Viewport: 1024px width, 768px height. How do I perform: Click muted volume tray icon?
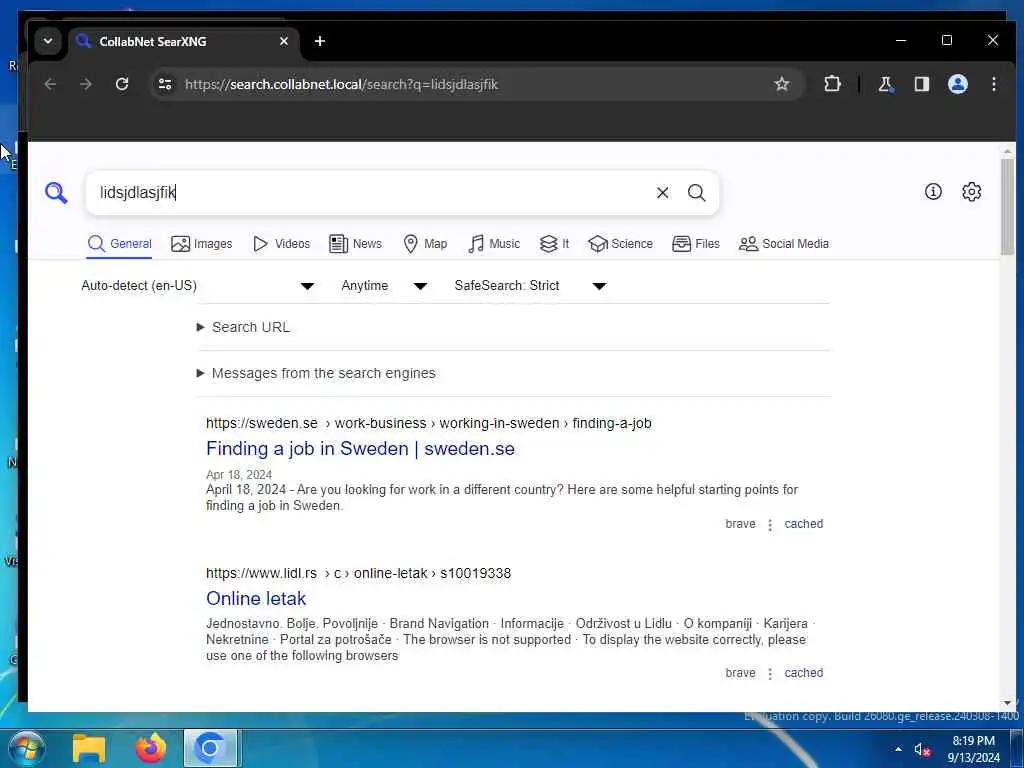[922, 750]
